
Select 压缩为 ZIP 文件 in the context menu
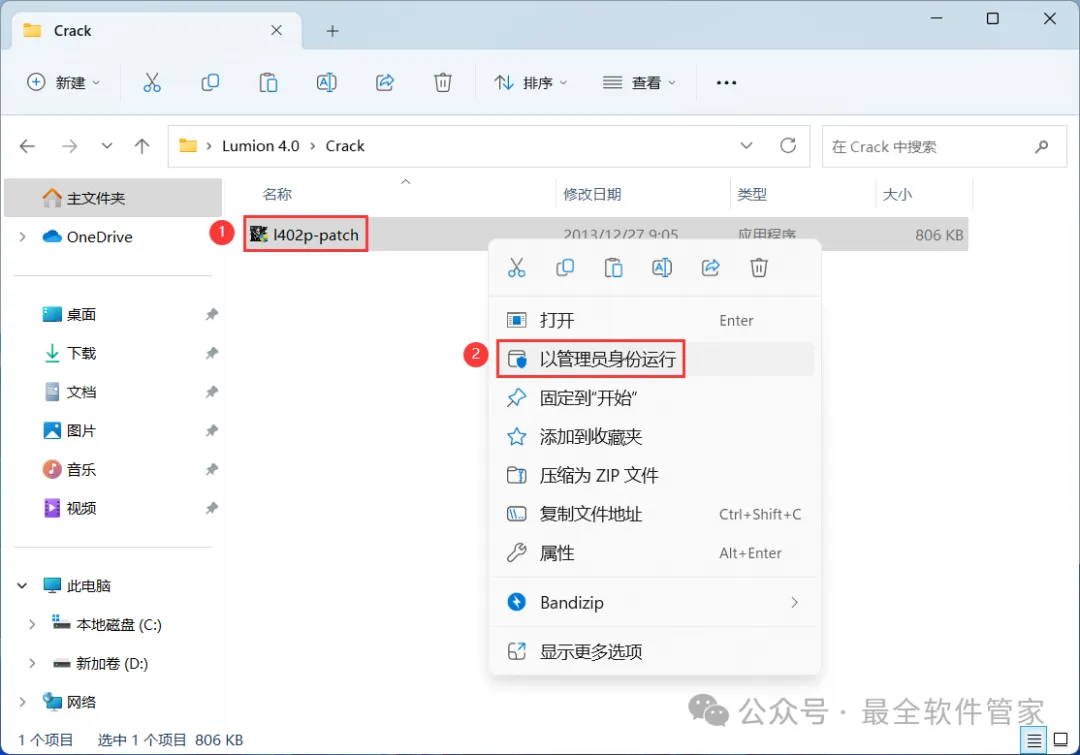pyautogui.click(x=654, y=475)
